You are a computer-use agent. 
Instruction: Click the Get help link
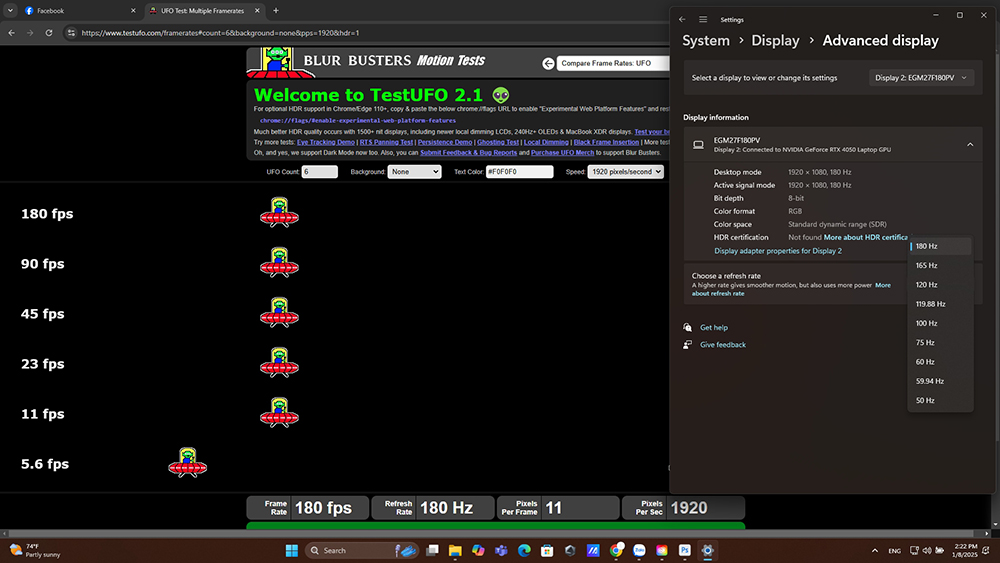714,328
